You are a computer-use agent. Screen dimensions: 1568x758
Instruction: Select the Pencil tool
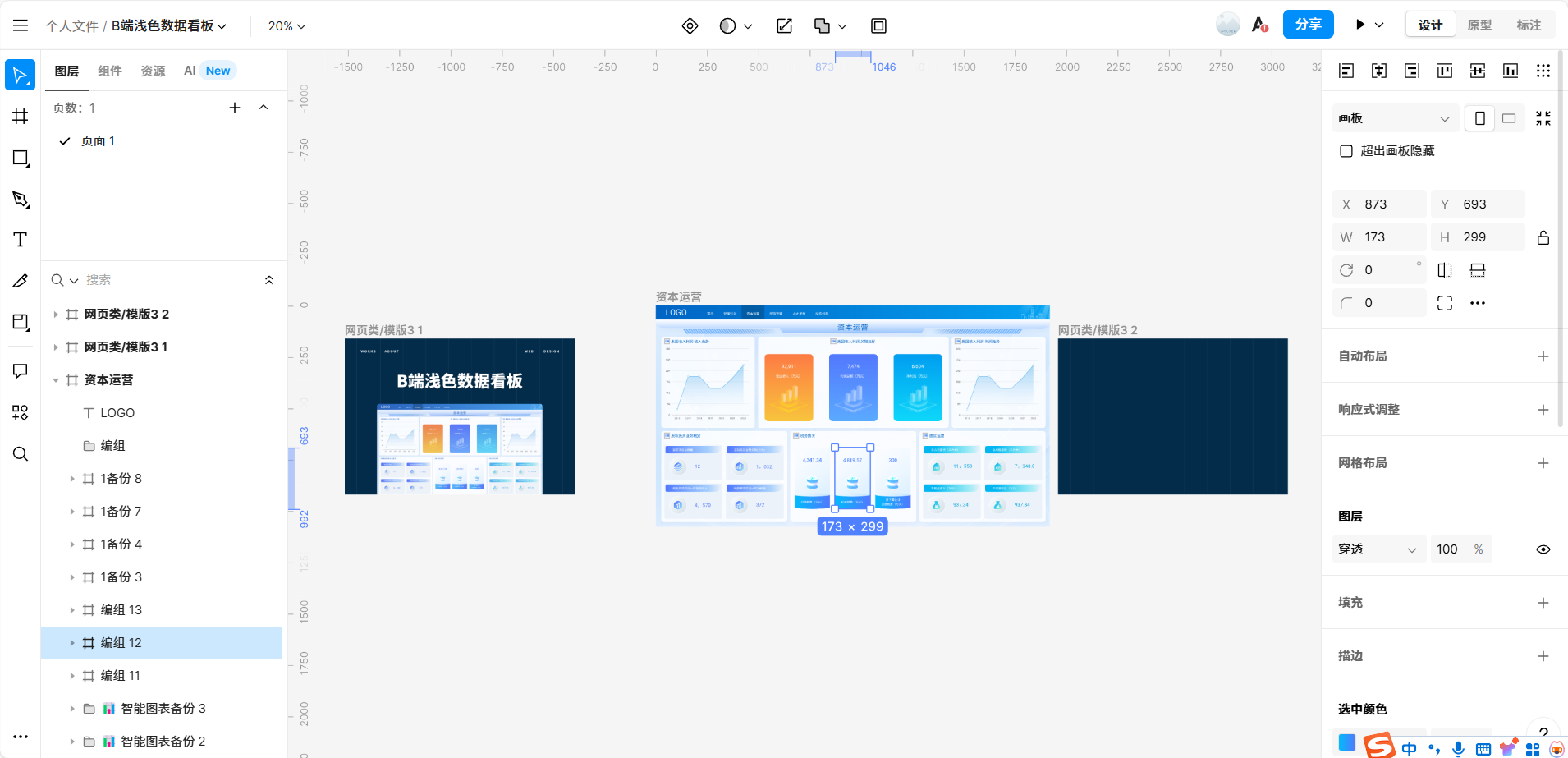[21, 280]
